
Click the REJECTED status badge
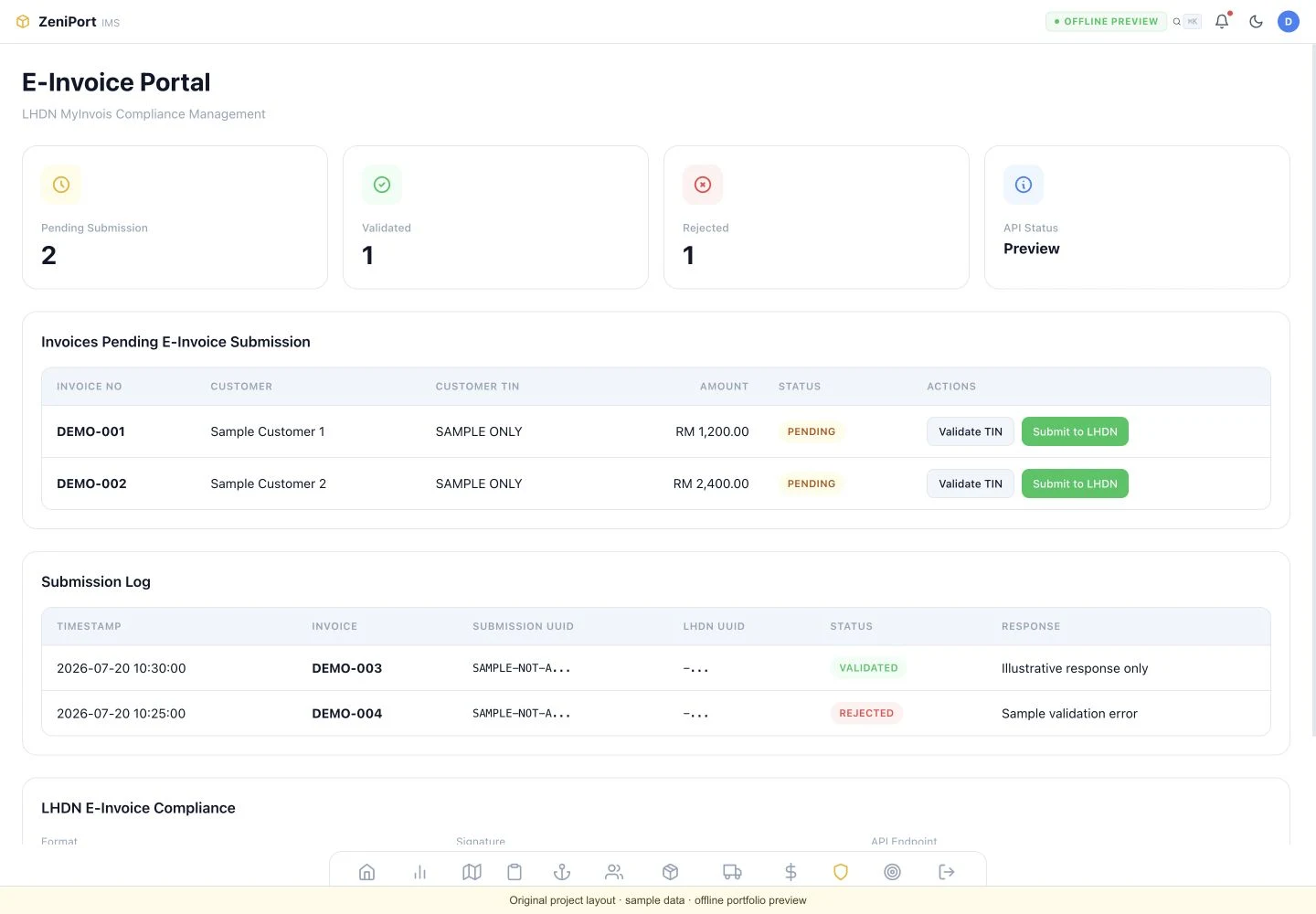(866, 713)
